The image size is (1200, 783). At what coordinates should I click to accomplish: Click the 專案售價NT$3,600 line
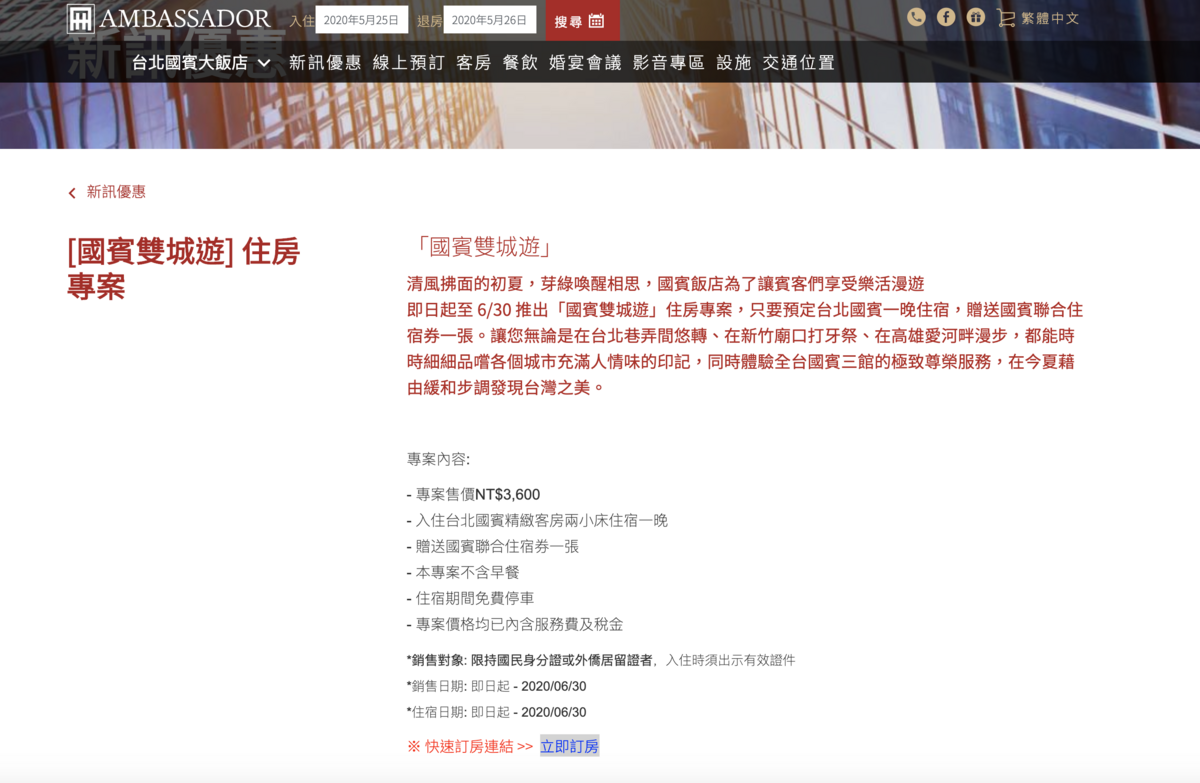(473, 494)
